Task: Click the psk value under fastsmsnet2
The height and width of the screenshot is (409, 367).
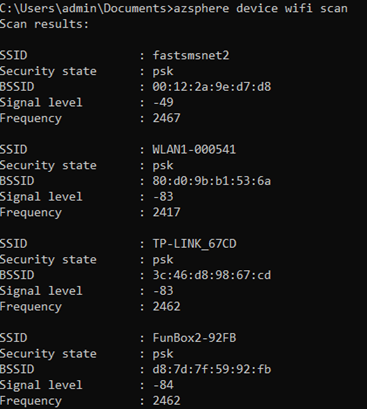Action: (x=163, y=71)
